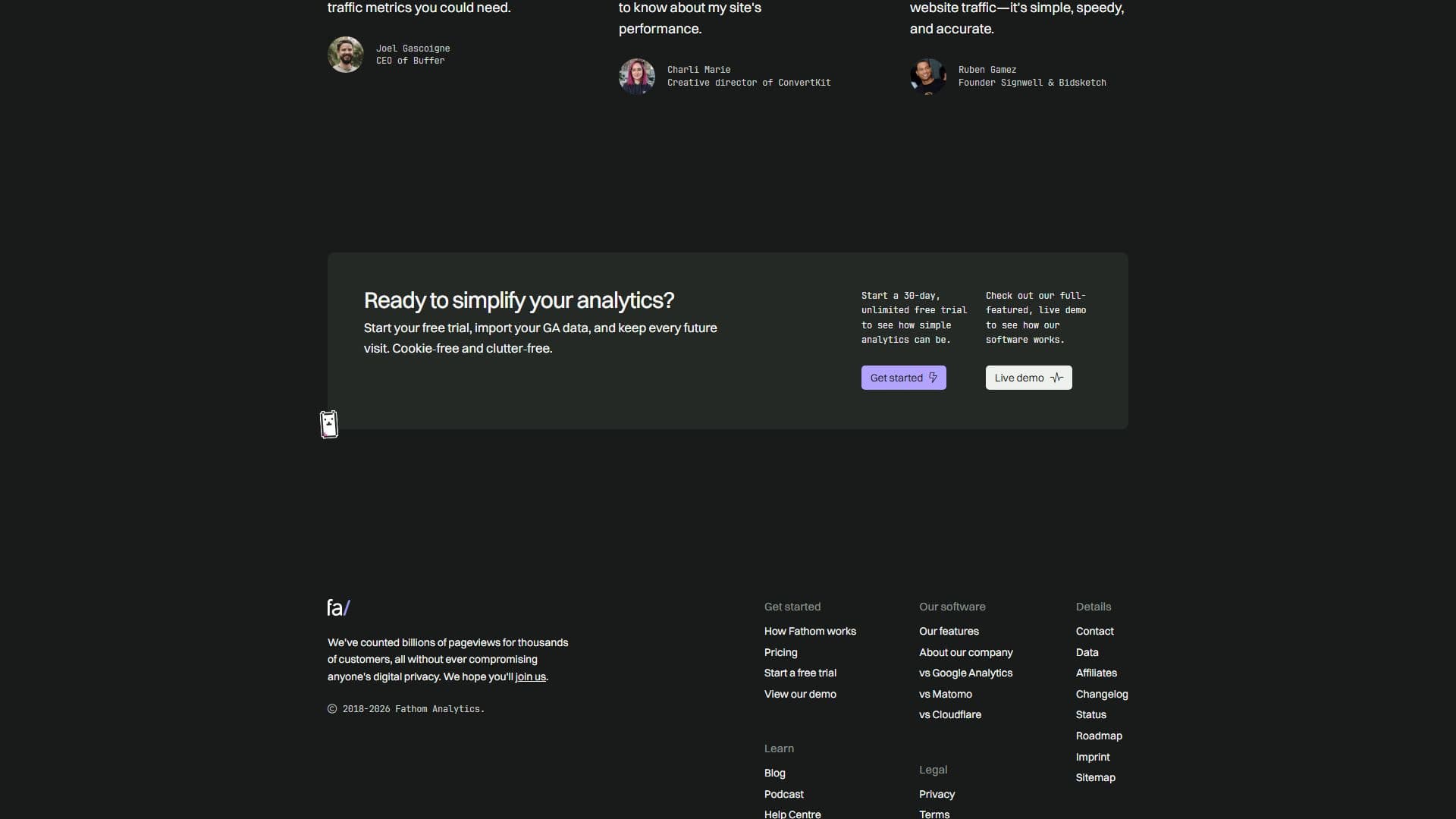
Task: Click the Live demo button
Action: (x=1029, y=378)
